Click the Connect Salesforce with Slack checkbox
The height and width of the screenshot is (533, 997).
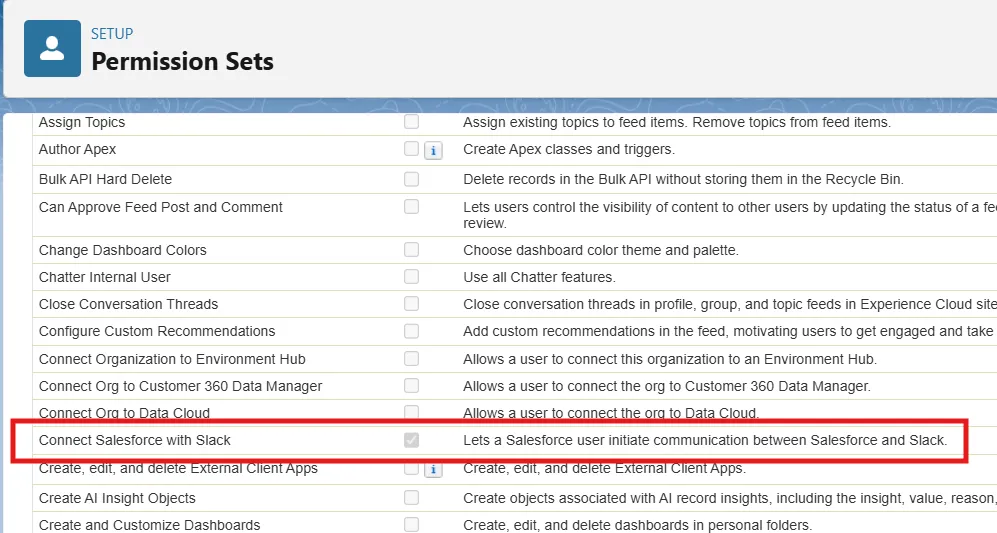pos(411,440)
